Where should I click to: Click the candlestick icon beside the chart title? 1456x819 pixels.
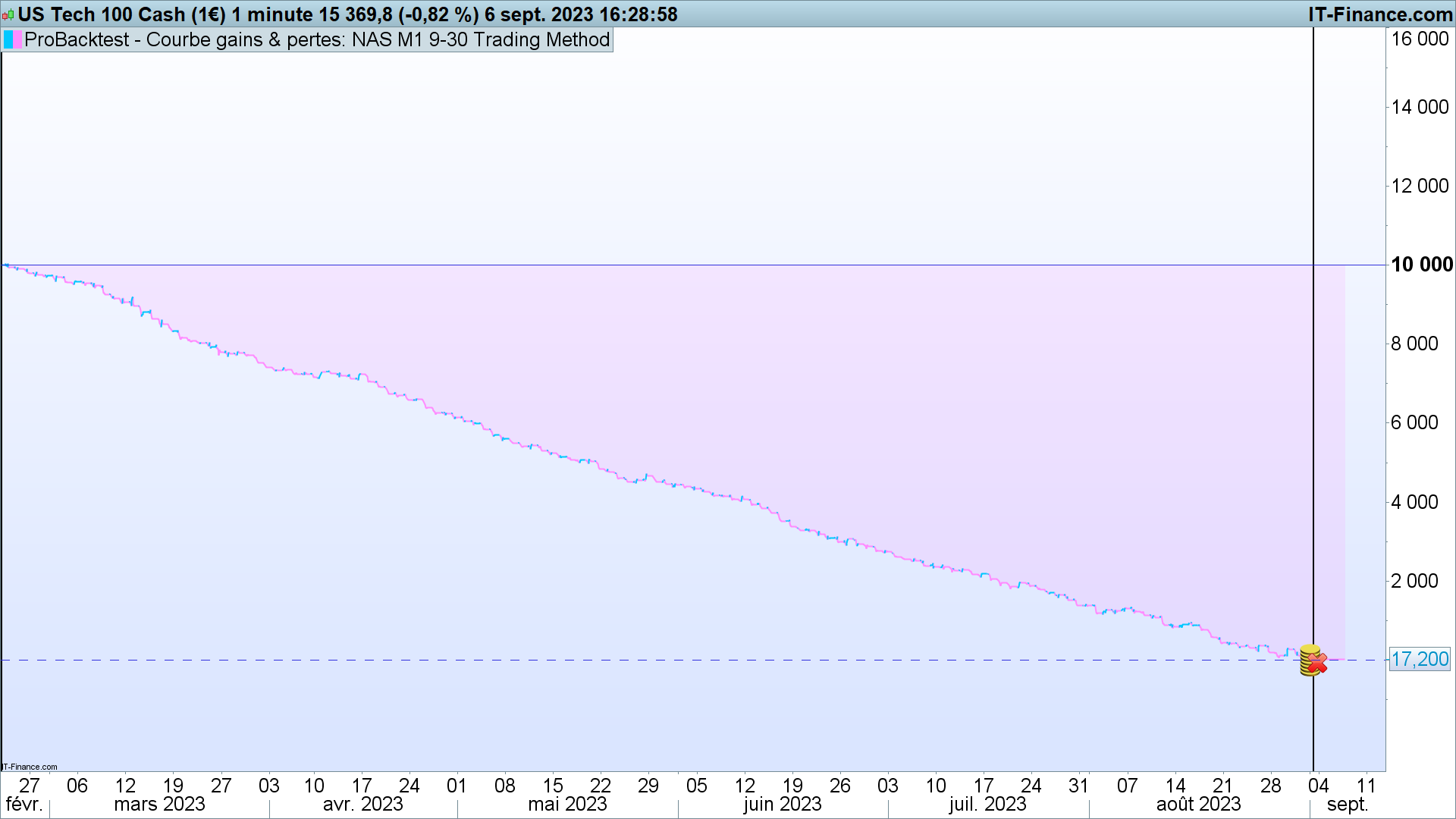coord(8,14)
